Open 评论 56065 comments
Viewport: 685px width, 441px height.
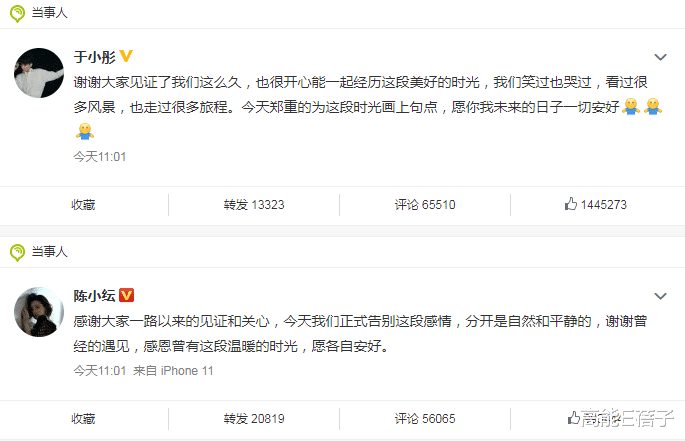click(425, 419)
